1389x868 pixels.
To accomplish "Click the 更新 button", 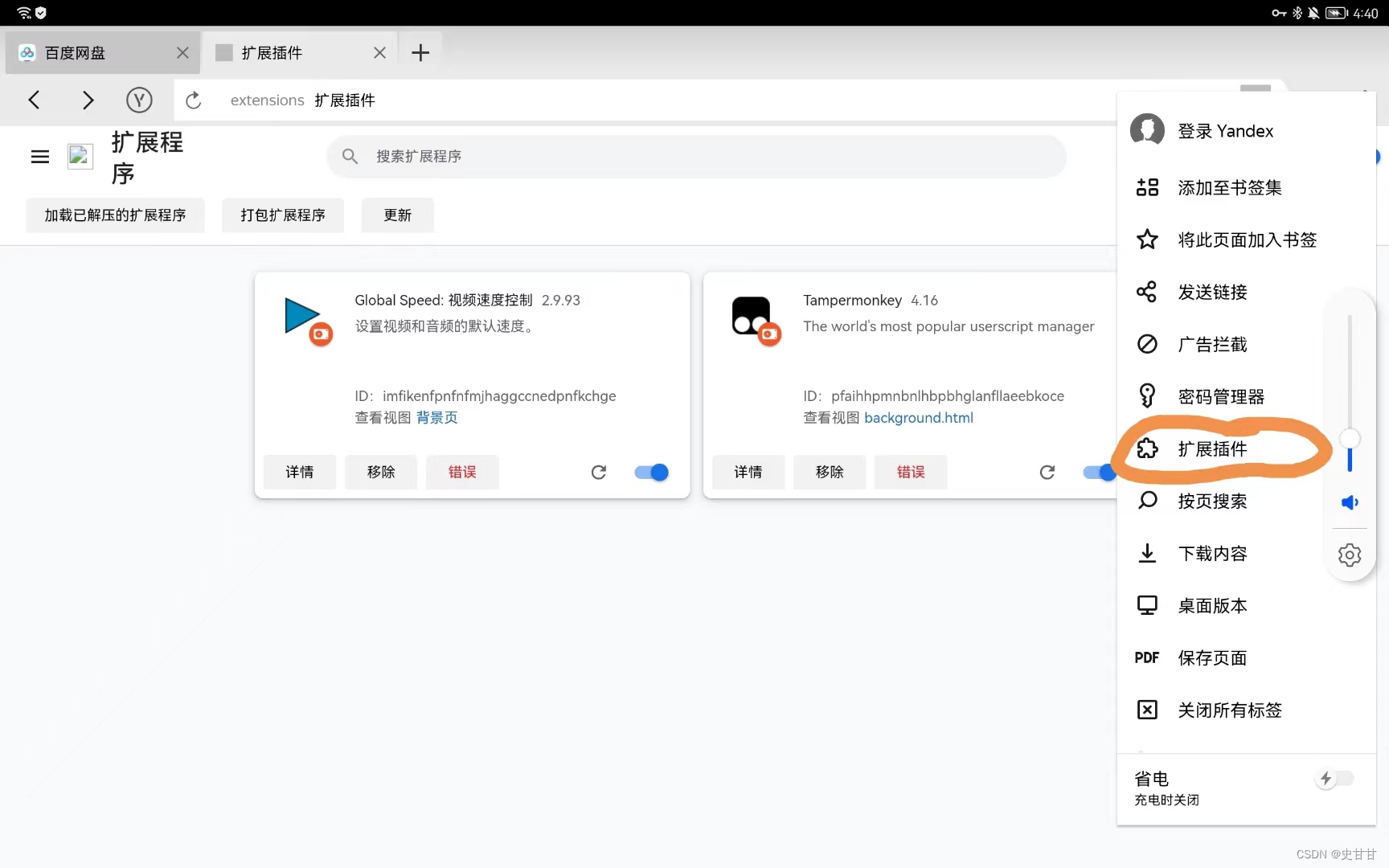I will pyautogui.click(x=398, y=215).
